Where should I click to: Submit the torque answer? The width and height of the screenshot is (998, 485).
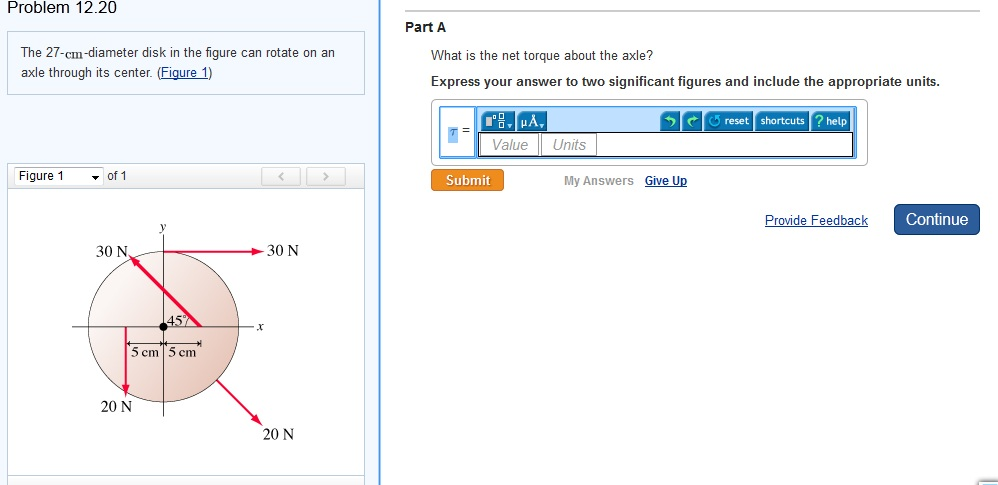coord(467,180)
